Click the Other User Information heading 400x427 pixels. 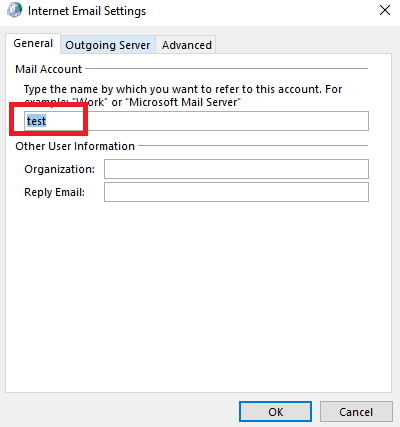coord(75,146)
